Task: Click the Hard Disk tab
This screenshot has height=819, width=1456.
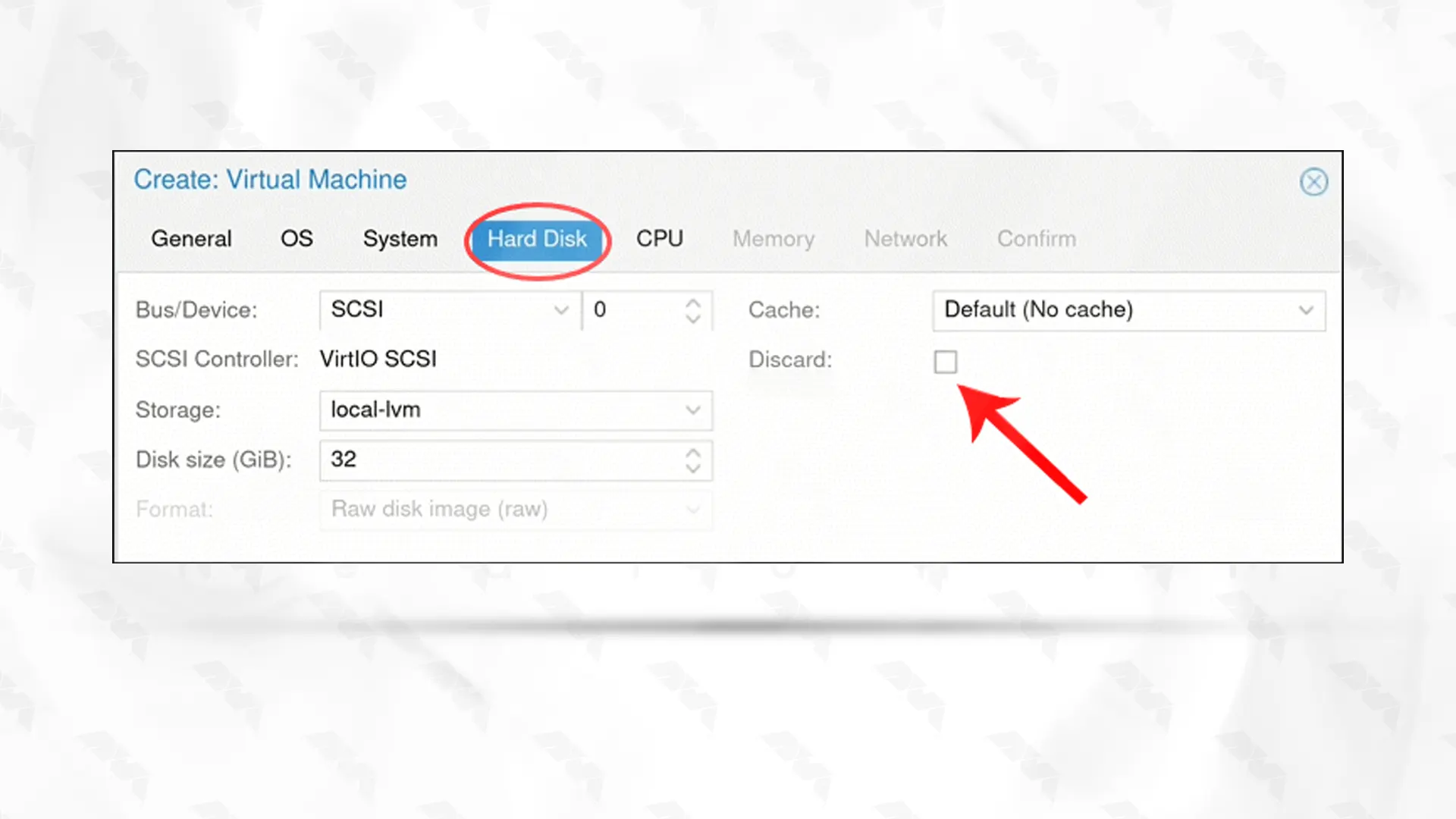Action: coord(538,239)
